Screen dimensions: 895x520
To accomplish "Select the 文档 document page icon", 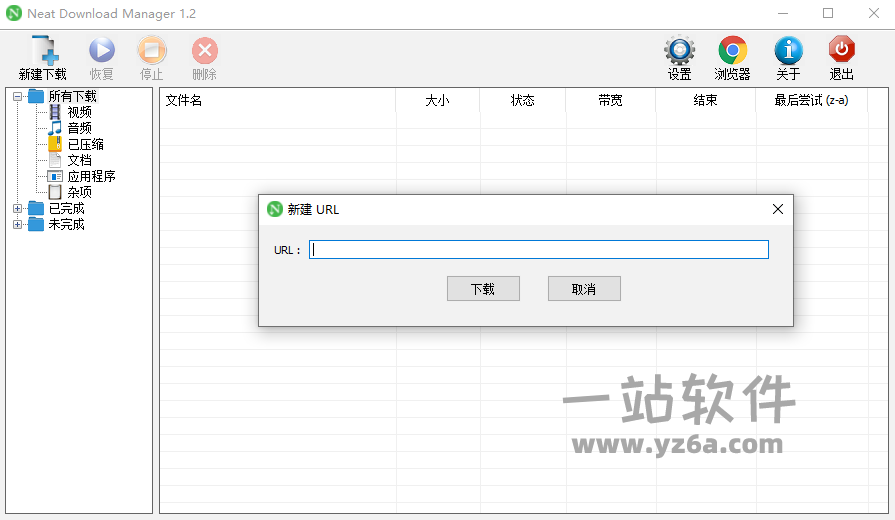I will (x=55, y=160).
